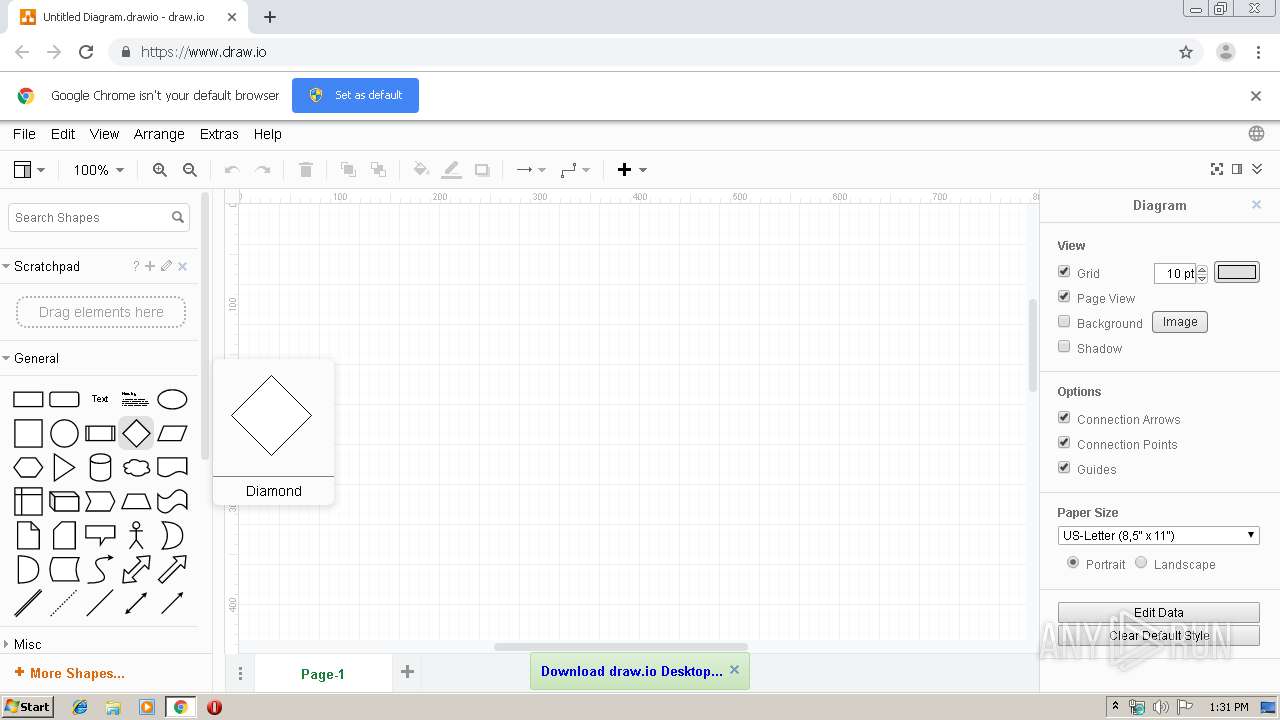
Task: Toggle the Guides checkbox
Action: (x=1064, y=468)
